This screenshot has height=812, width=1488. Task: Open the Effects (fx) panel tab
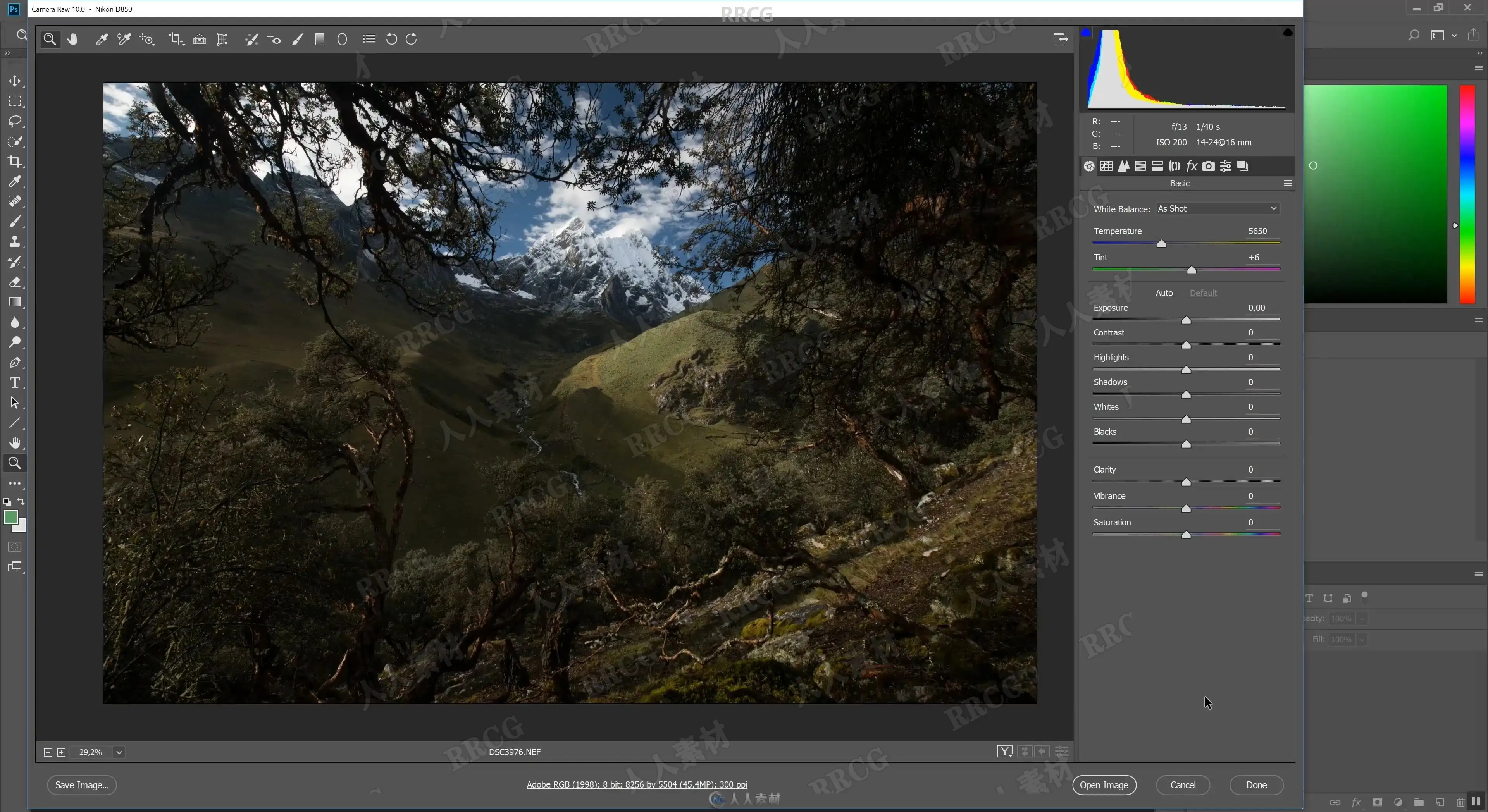click(1191, 166)
